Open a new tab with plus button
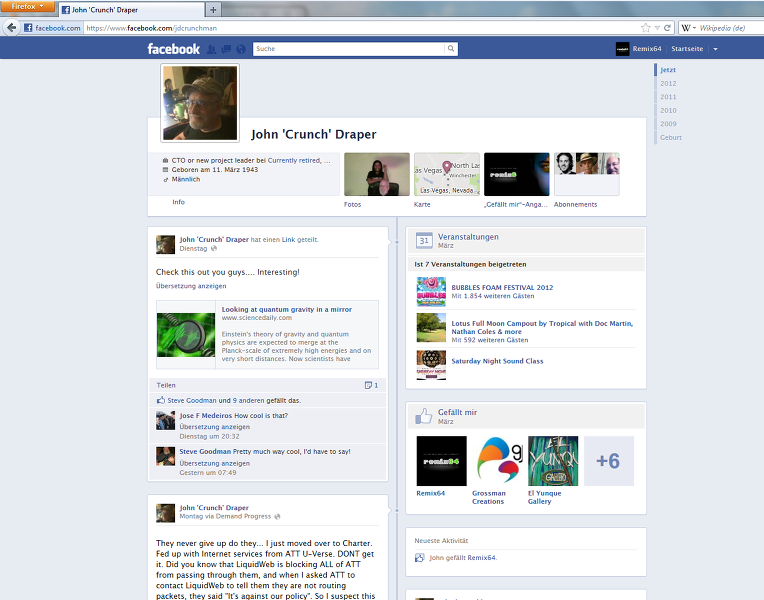Viewport: 764px width, 600px height. click(x=213, y=9)
